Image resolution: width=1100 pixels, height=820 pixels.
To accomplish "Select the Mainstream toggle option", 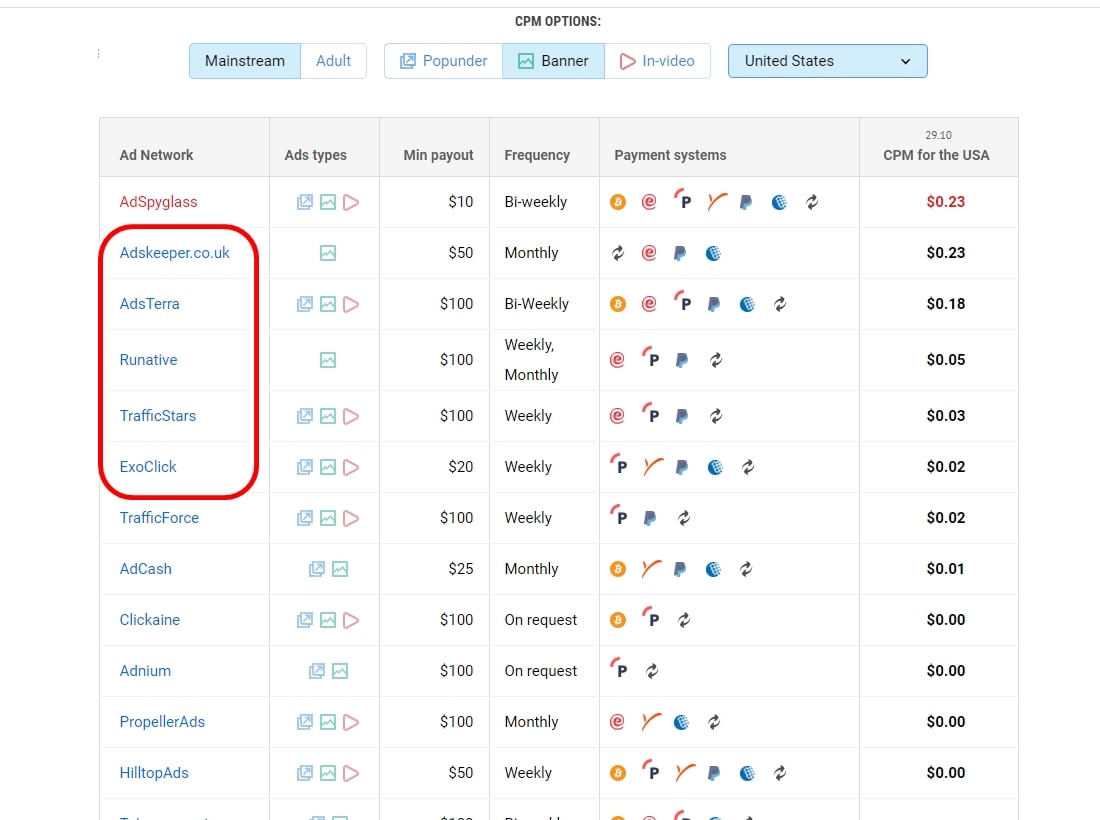I will 245,61.
